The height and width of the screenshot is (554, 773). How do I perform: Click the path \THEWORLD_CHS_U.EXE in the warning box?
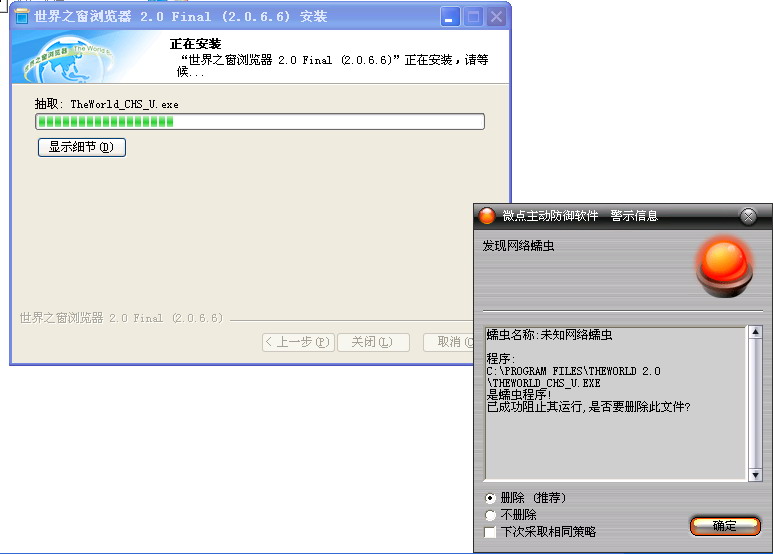point(543,383)
